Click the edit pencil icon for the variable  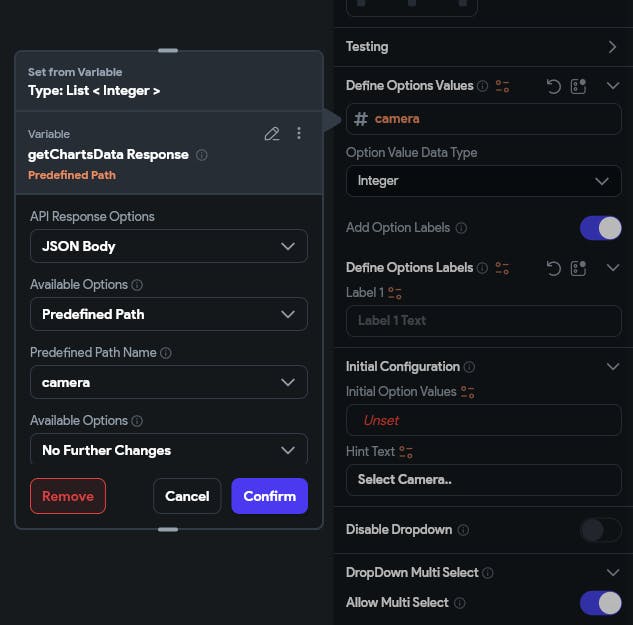click(271, 133)
